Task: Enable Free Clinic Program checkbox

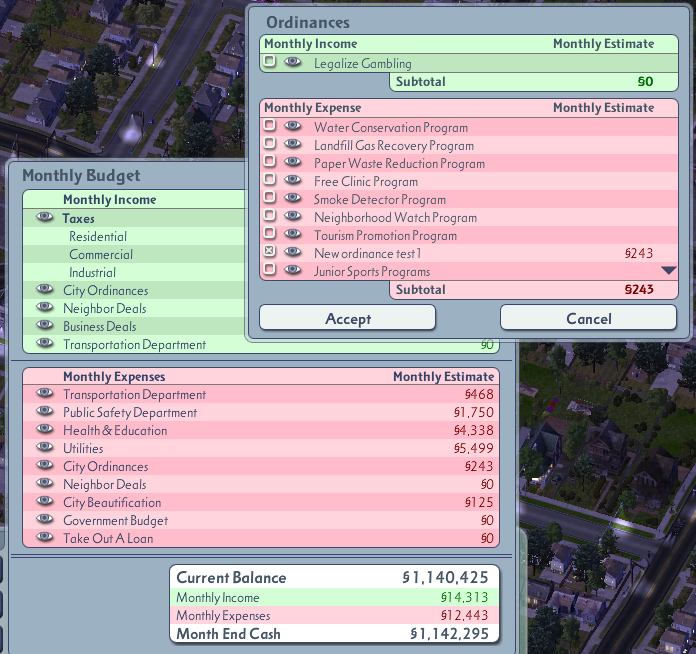Action: click(x=269, y=179)
